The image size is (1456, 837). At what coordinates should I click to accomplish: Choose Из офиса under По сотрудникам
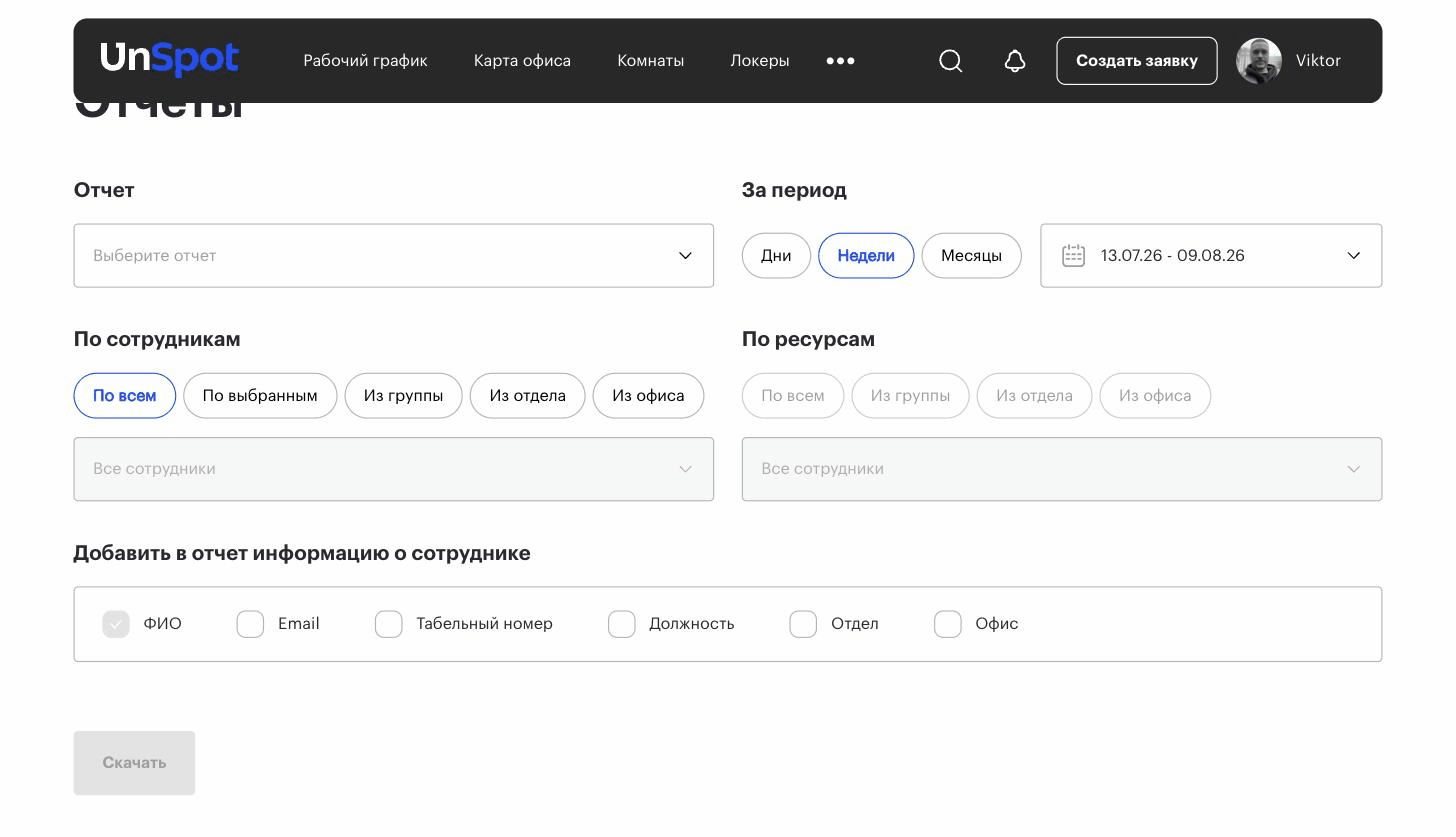click(648, 396)
